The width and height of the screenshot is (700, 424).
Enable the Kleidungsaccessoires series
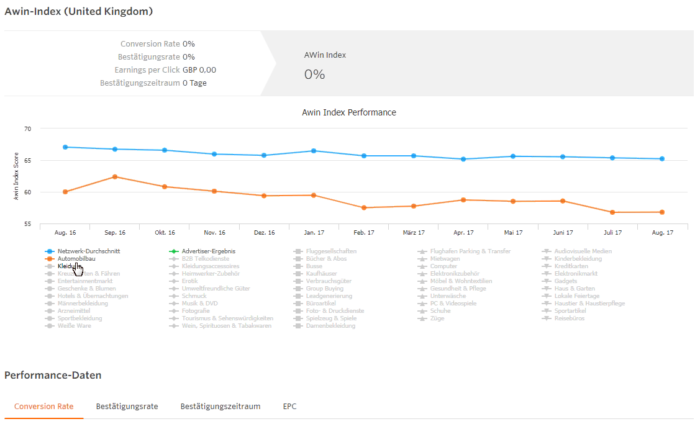coord(204,266)
